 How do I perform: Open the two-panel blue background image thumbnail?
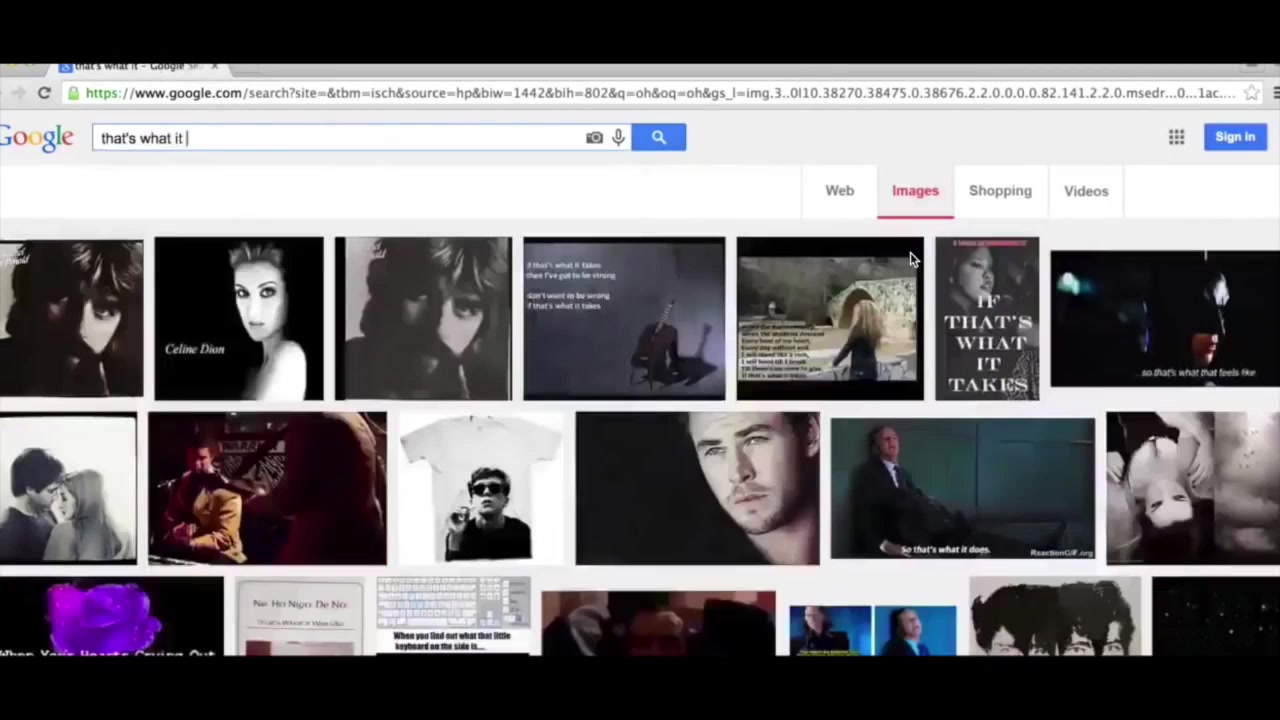tap(872, 630)
